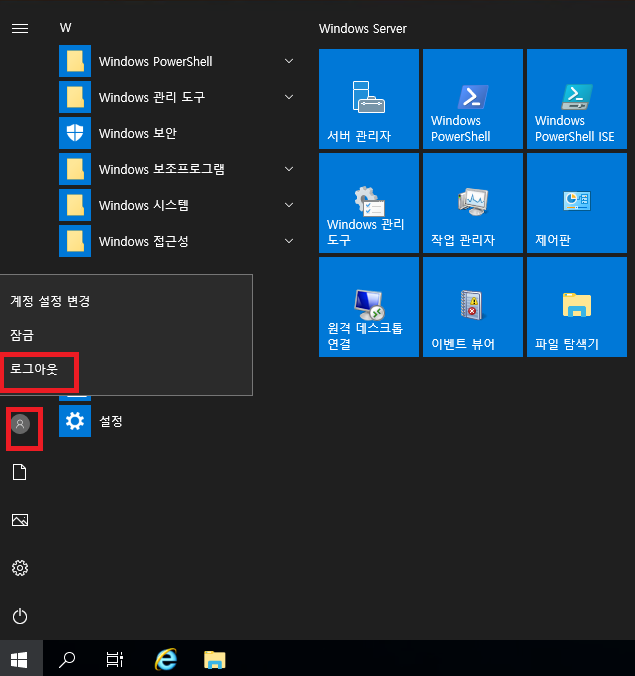
Task: Expand Windows PowerShell folder chevron
Action: [x=289, y=61]
